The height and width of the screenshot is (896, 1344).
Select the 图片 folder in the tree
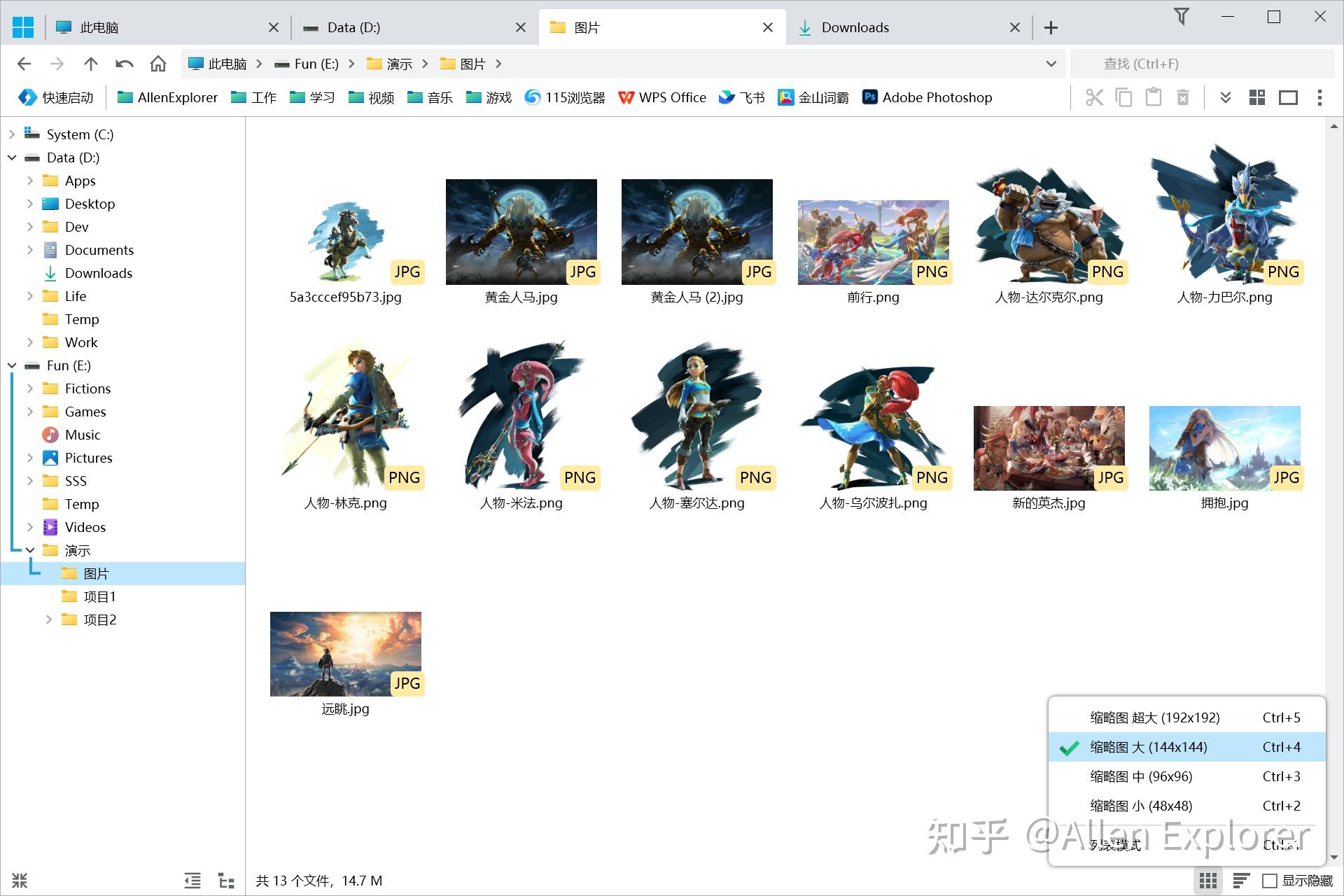pyautogui.click(x=95, y=573)
